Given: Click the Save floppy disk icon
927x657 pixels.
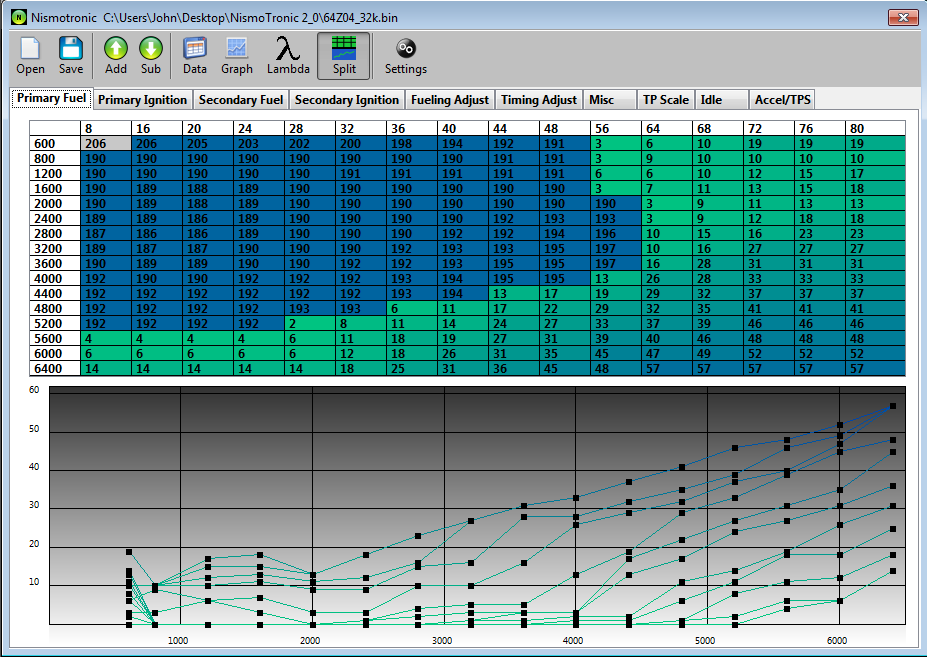Looking at the screenshot, I should click(x=71, y=49).
